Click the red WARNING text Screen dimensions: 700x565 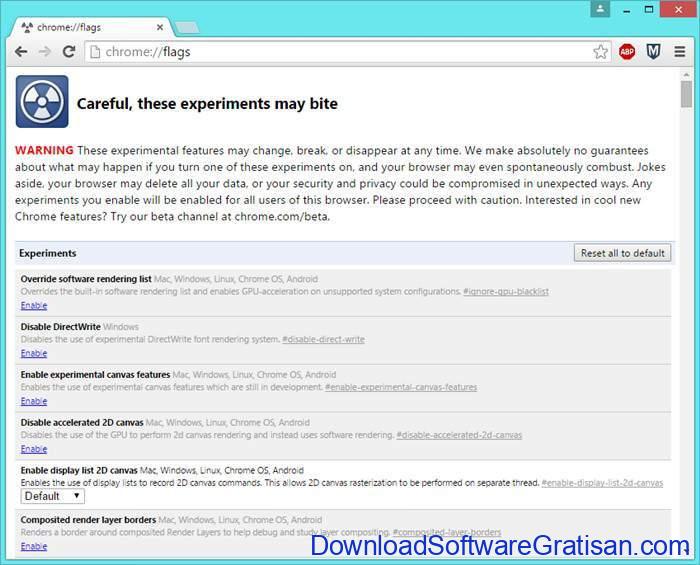click(x=44, y=150)
